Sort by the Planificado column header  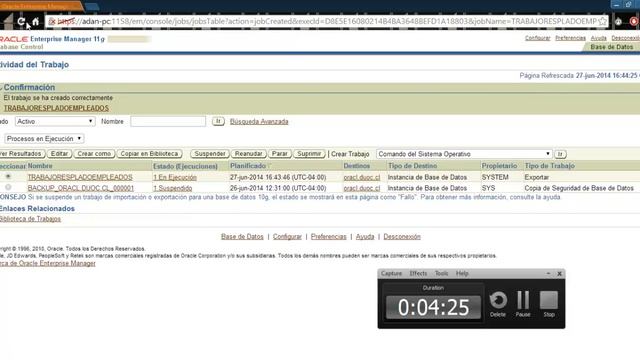tap(248, 166)
